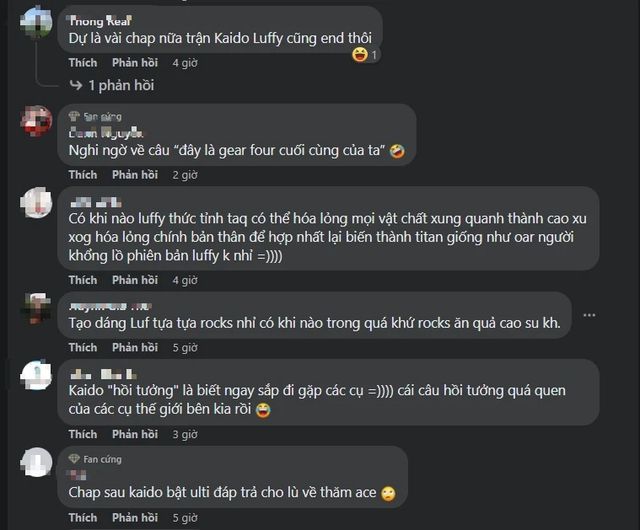
Task: Click the reply arrow icon beside 1 phản hồi
Action: pyautogui.click(x=76, y=85)
